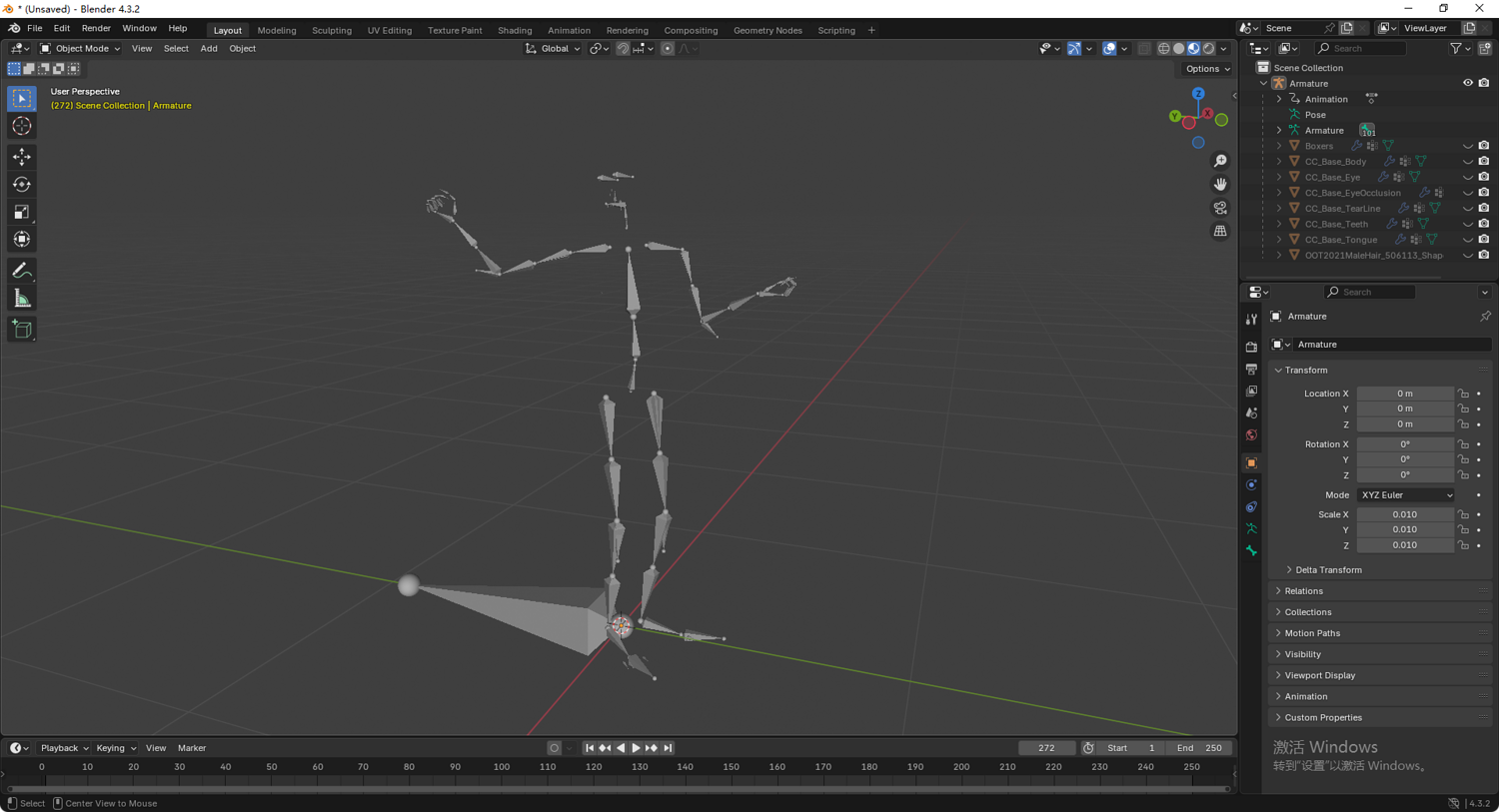Jump to the timeline end frame
This screenshot has width=1499, height=812.
tap(668, 748)
